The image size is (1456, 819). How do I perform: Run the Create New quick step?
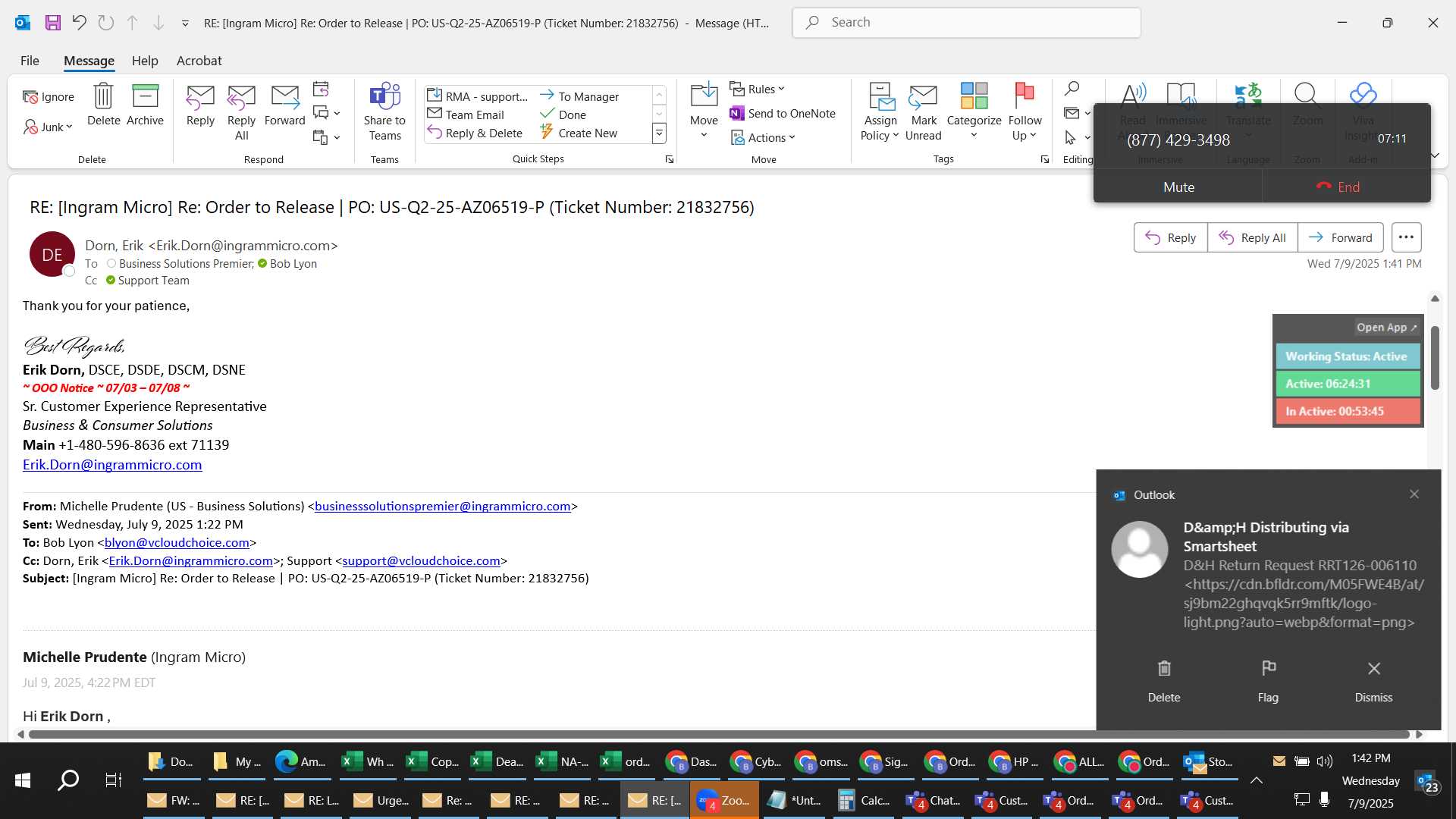(579, 133)
